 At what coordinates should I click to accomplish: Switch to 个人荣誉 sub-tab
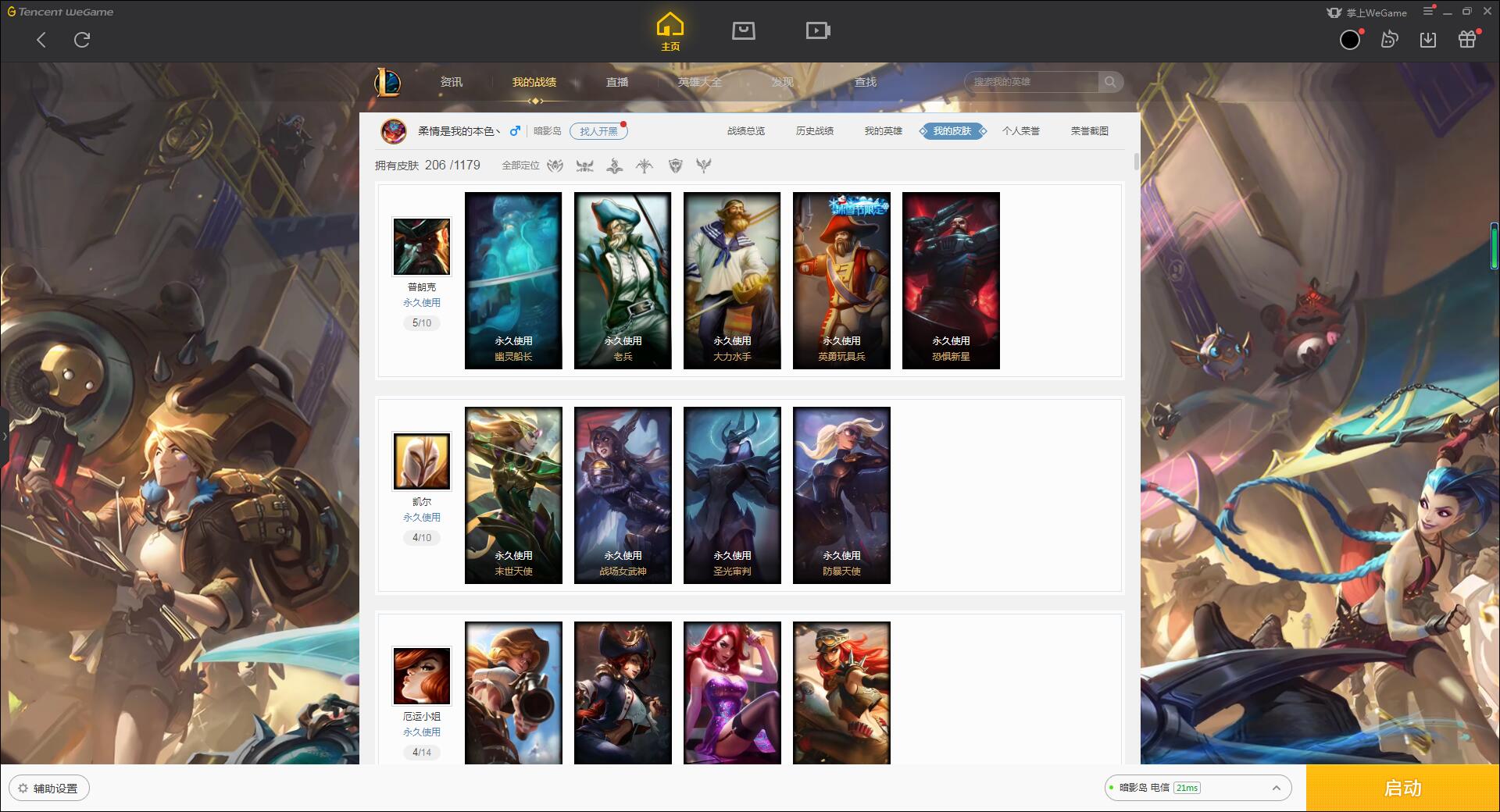(1021, 131)
